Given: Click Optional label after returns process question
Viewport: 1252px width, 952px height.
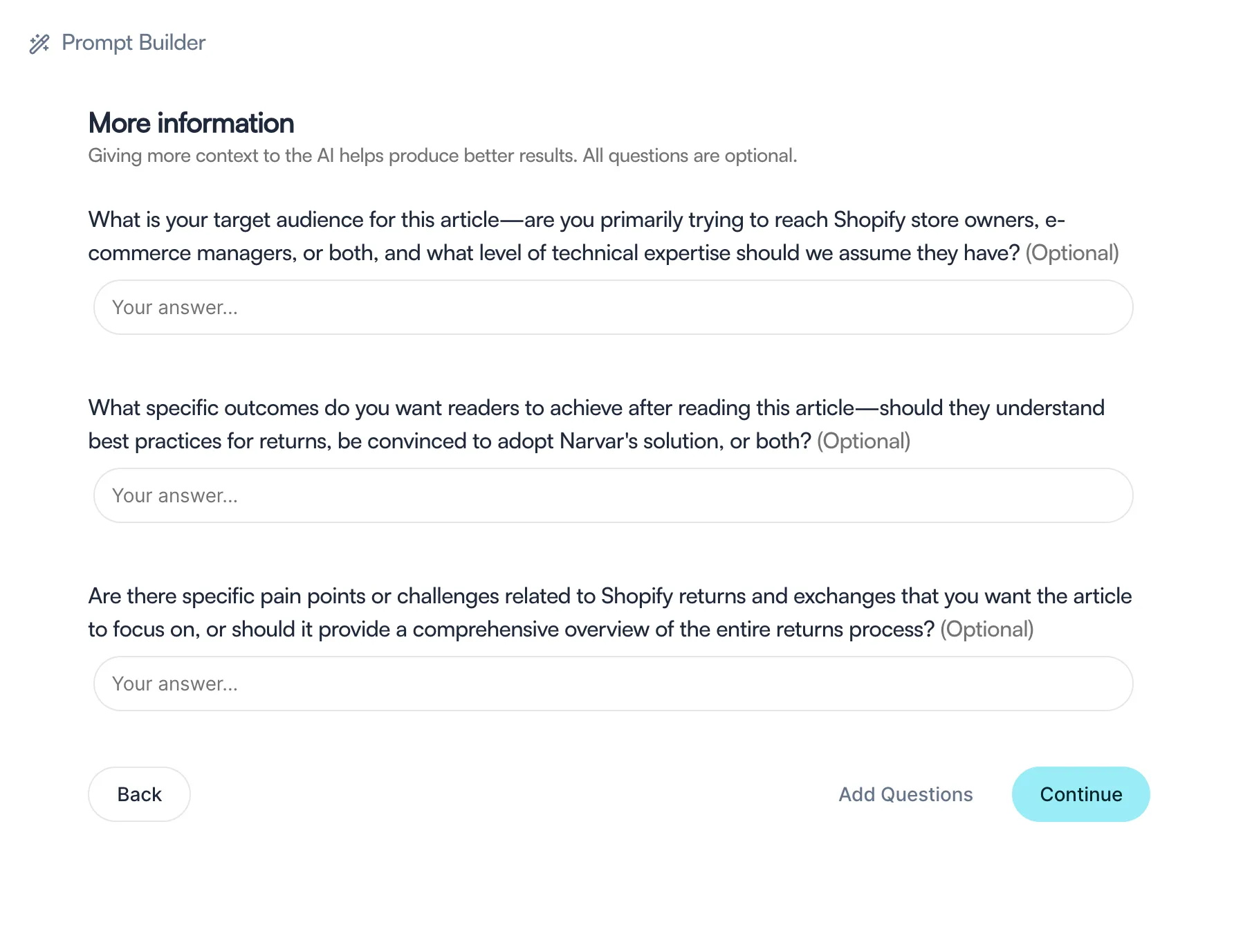Looking at the screenshot, I should point(987,630).
